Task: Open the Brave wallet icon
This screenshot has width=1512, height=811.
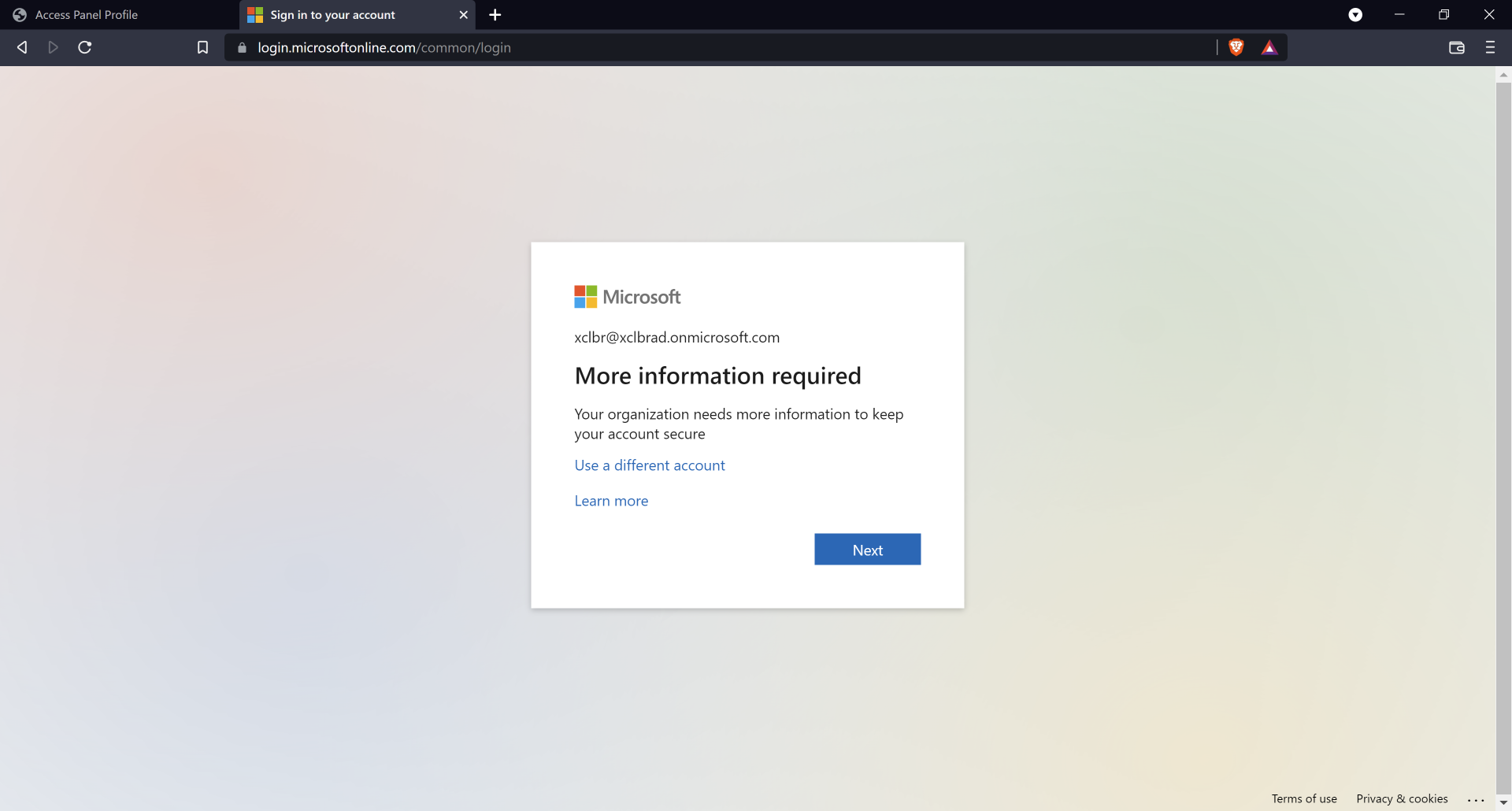Action: tap(1456, 47)
